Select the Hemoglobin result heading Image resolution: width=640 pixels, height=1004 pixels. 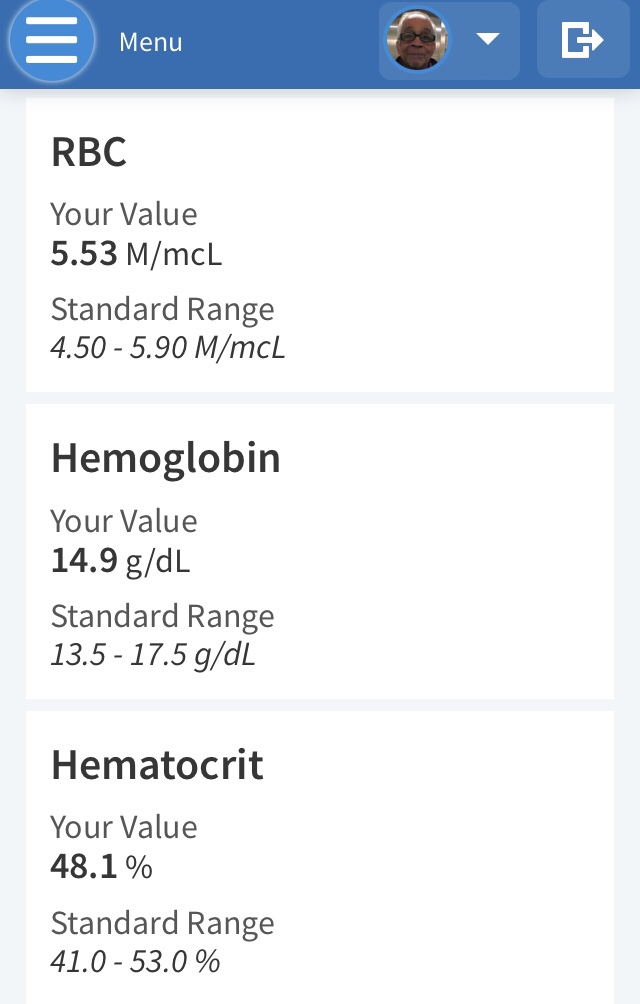tap(165, 458)
